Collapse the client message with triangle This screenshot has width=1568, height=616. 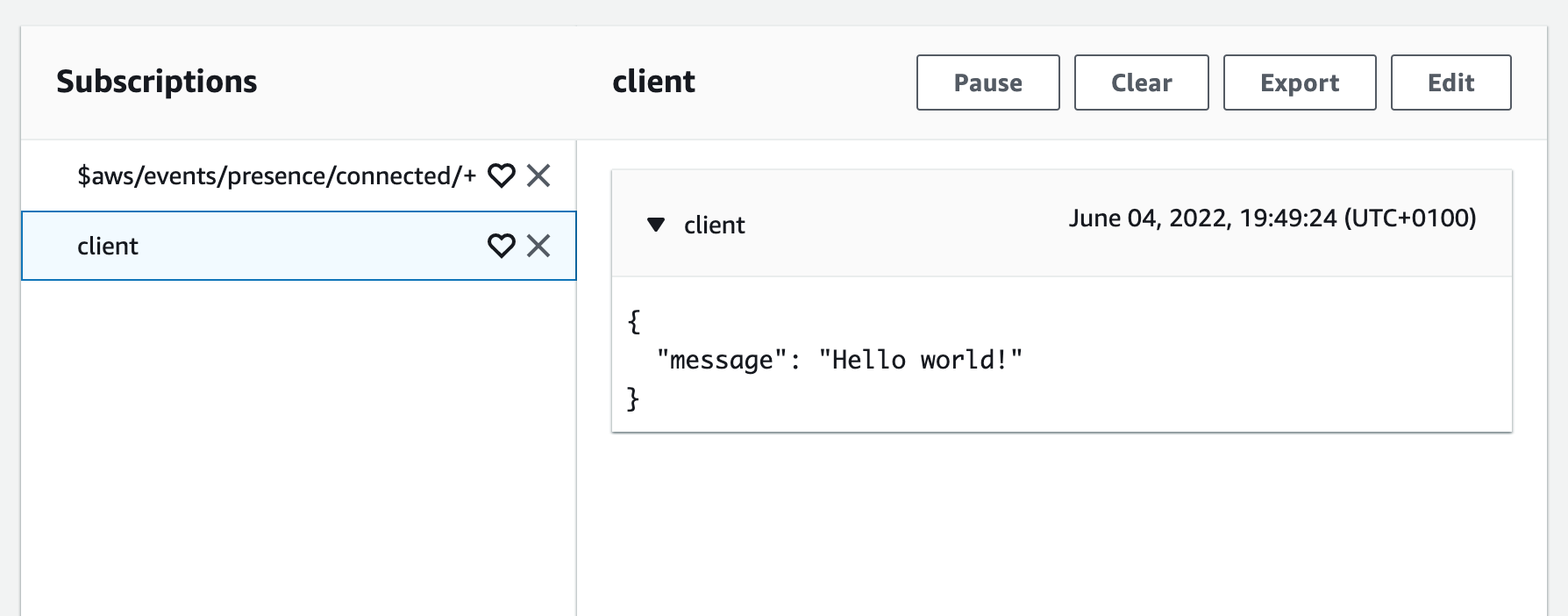pyautogui.click(x=655, y=225)
